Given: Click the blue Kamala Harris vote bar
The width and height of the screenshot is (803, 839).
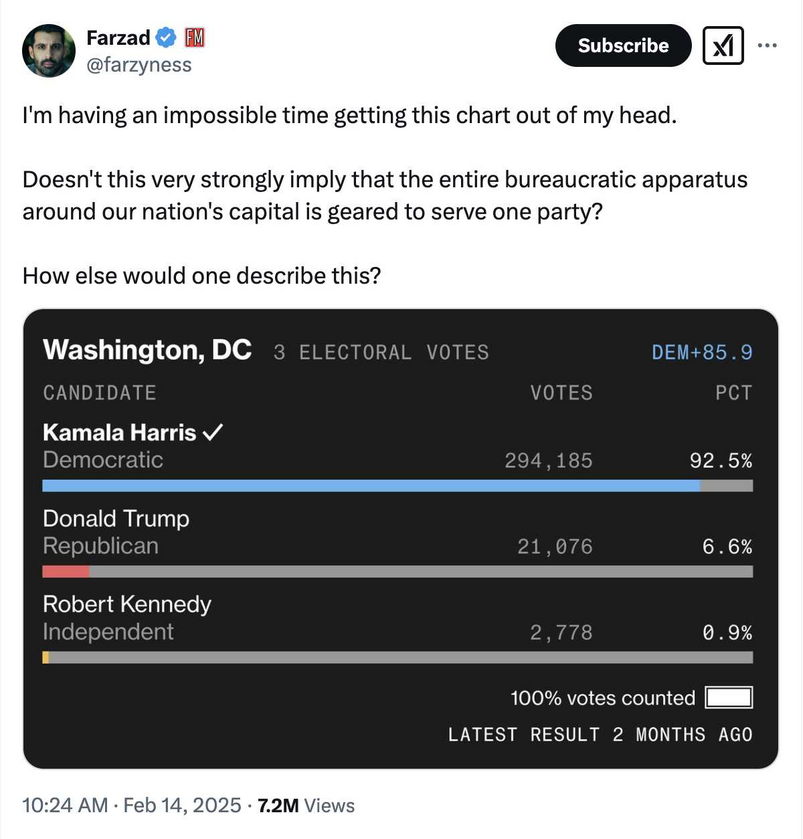Looking at the screenshot, I should pyautogui.click(x=371, y=486).
